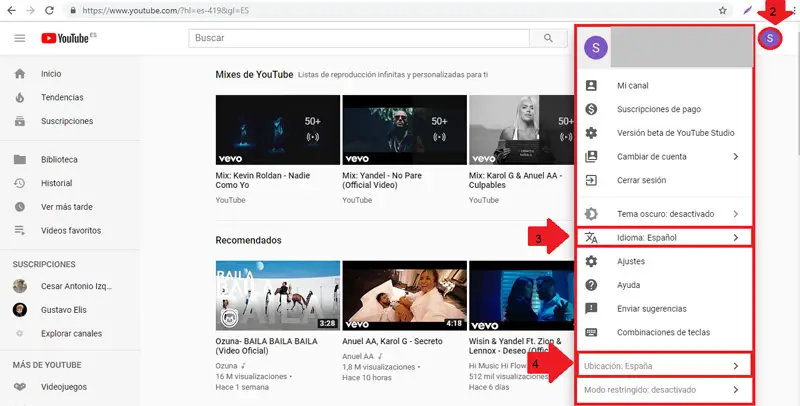Click the Combinaciones de teclas keyboard icon
This screenshot has height=406, width=800.
pos(591,333)
